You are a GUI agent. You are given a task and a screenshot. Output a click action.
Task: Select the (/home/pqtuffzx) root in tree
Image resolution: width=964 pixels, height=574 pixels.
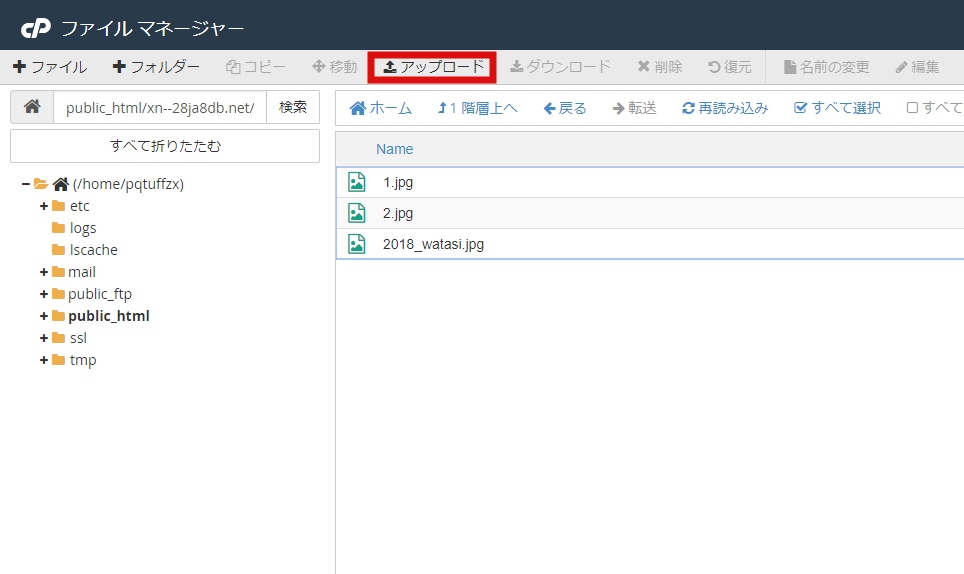pos(128,184)
